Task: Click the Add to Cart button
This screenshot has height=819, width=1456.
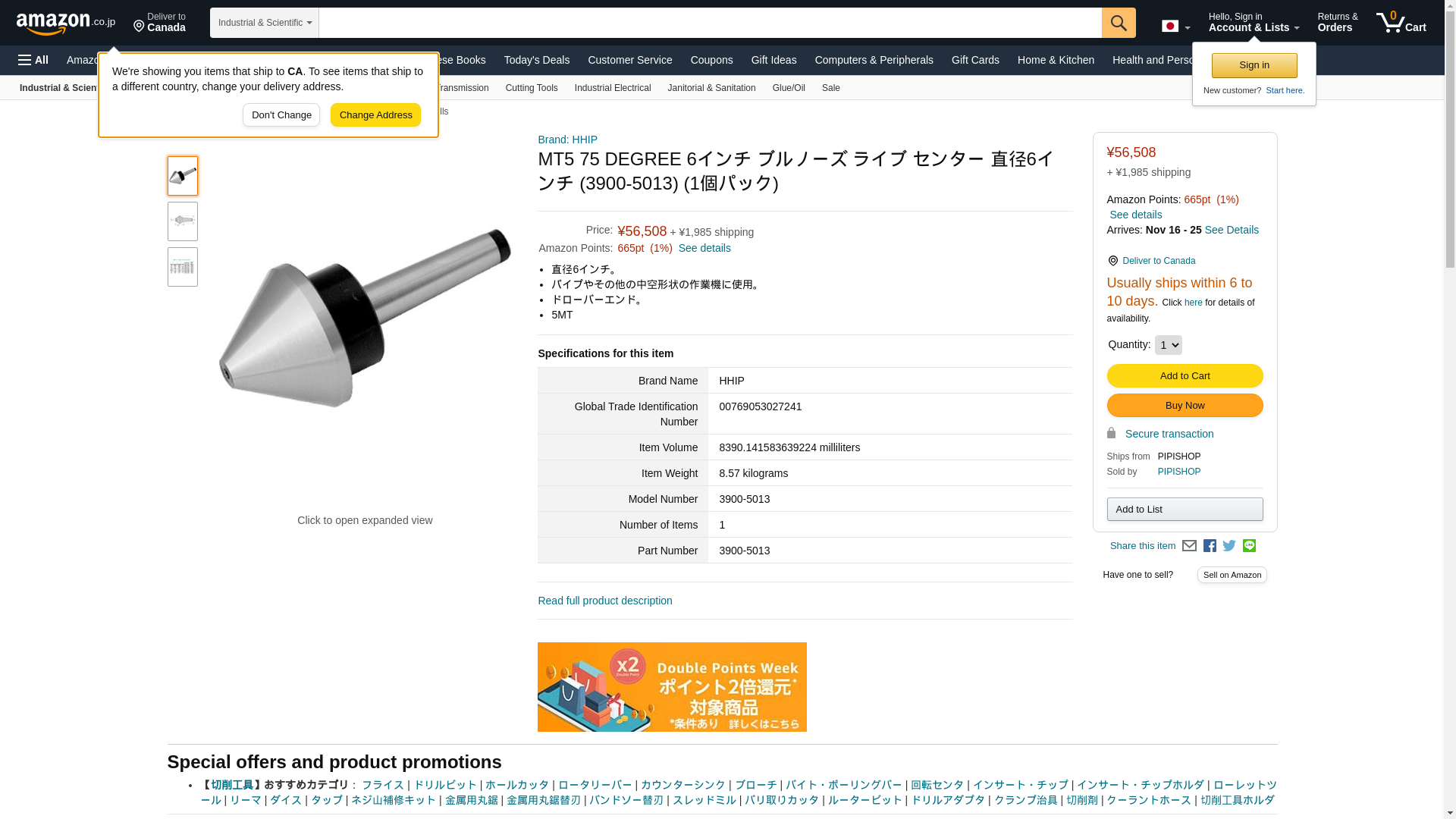Action: pos(1185,376)
